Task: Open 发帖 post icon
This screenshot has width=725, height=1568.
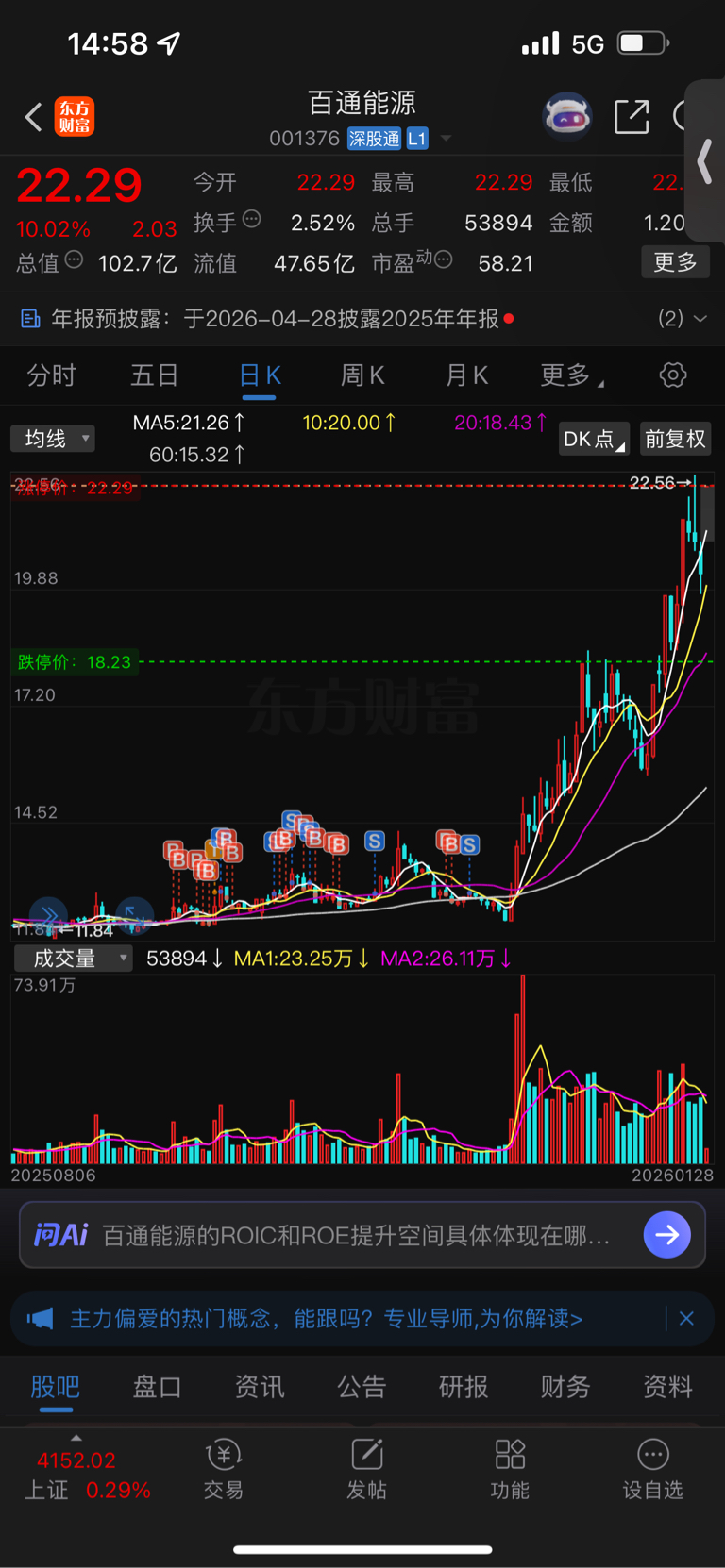Action: pos(366,1455)
